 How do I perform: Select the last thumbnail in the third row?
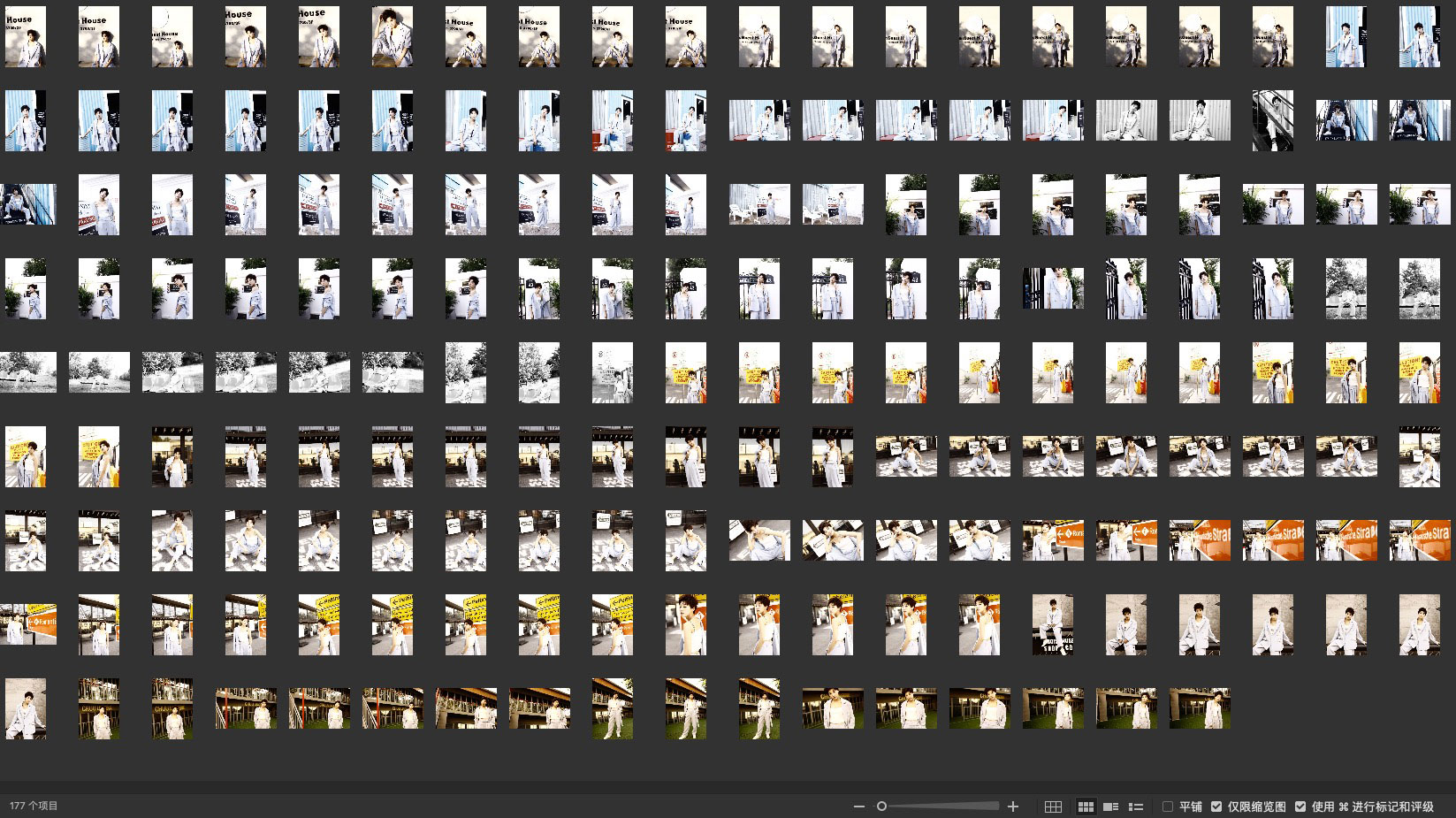[x=1419, y=204]
